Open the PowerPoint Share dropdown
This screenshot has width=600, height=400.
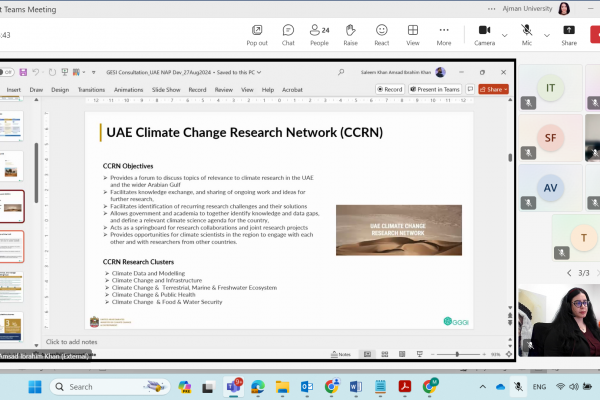[x=493, y=89]
